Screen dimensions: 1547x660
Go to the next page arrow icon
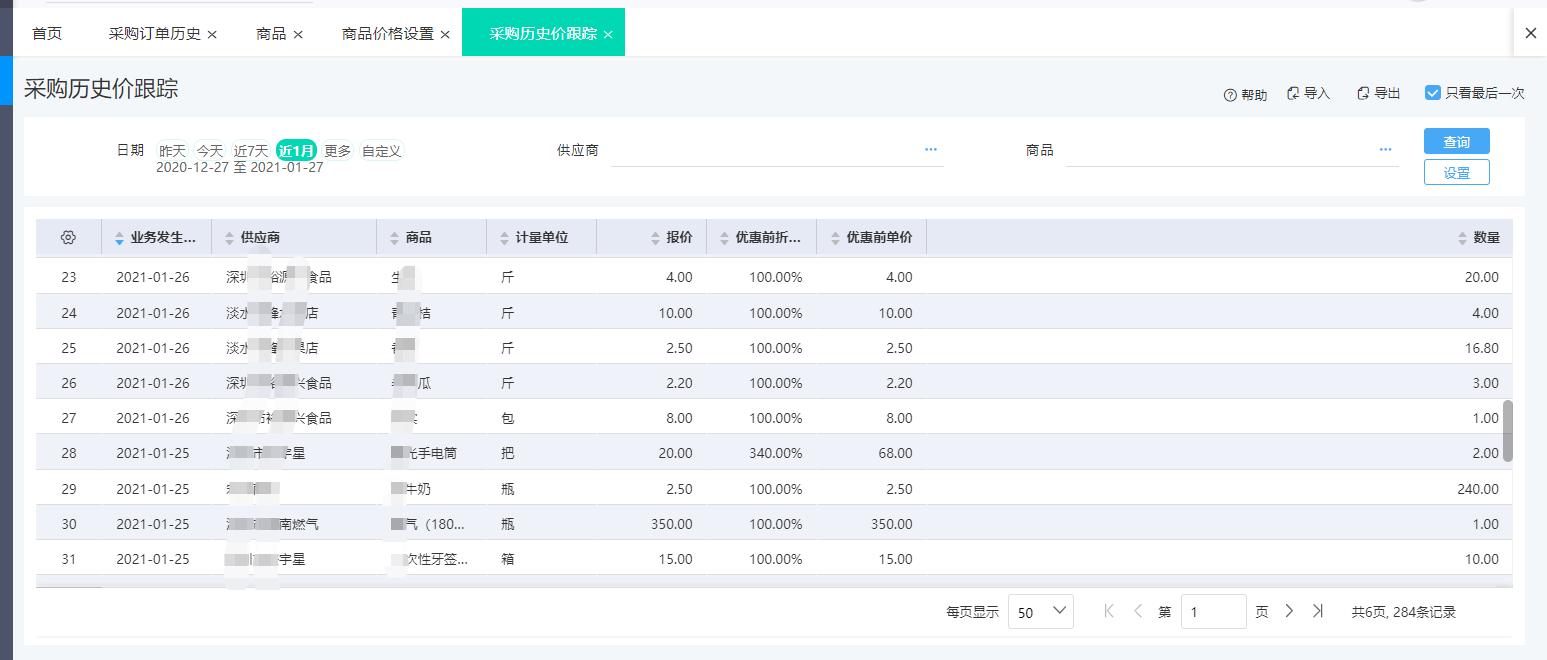point(1290,610)
